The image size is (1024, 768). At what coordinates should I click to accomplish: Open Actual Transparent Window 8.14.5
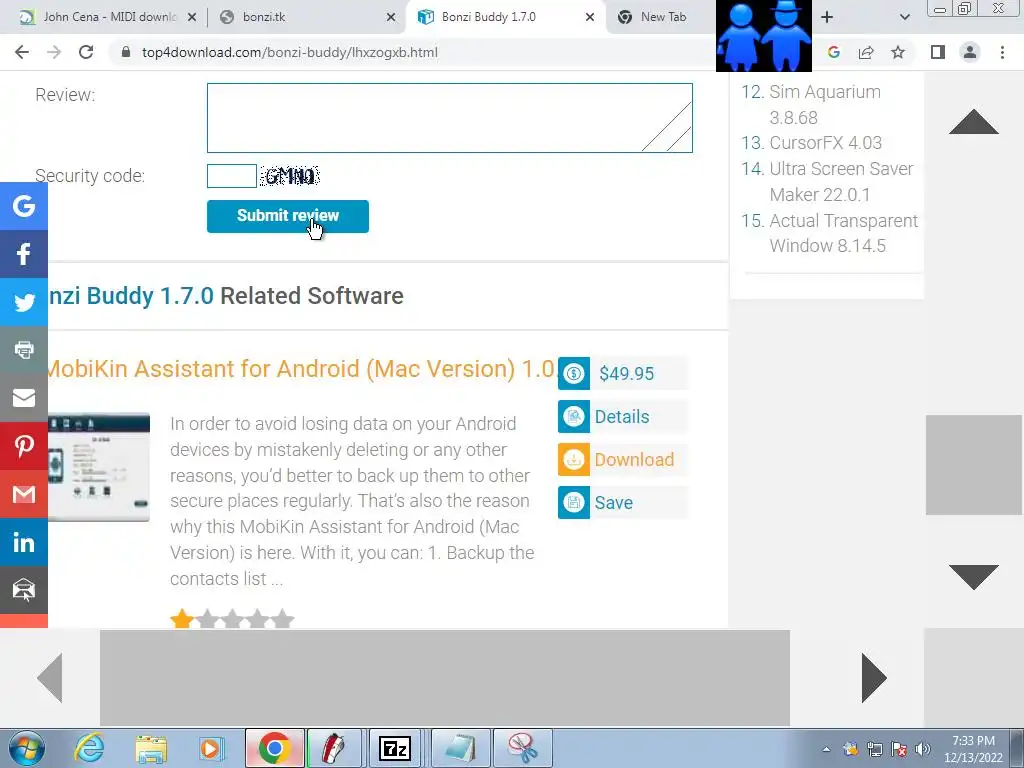pos(843,233)
